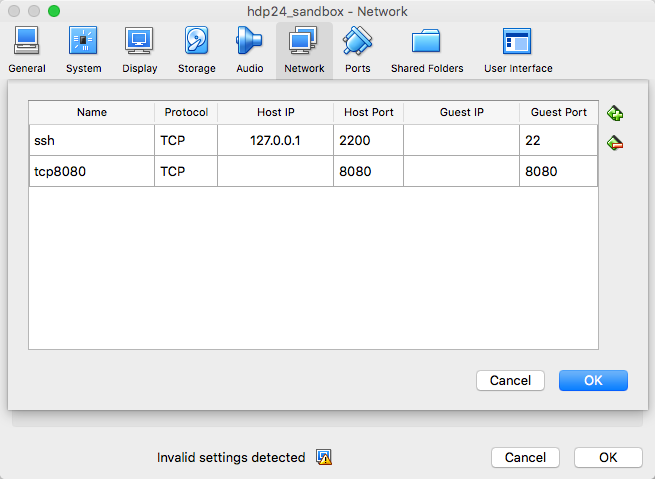
Task: Open the General settings section
Action: point(27,49)
